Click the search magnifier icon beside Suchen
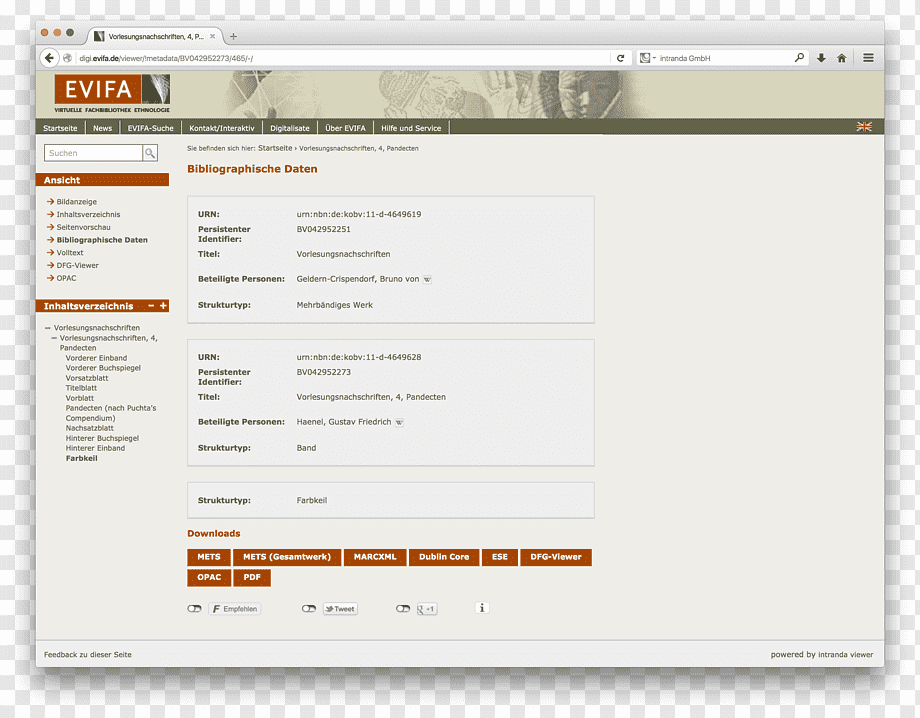Screen dimensions: 920x718 150,153
